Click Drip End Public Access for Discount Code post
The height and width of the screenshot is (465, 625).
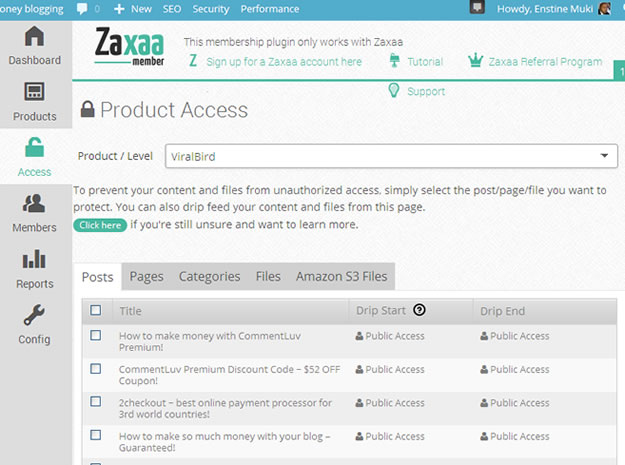coord(515,369)
